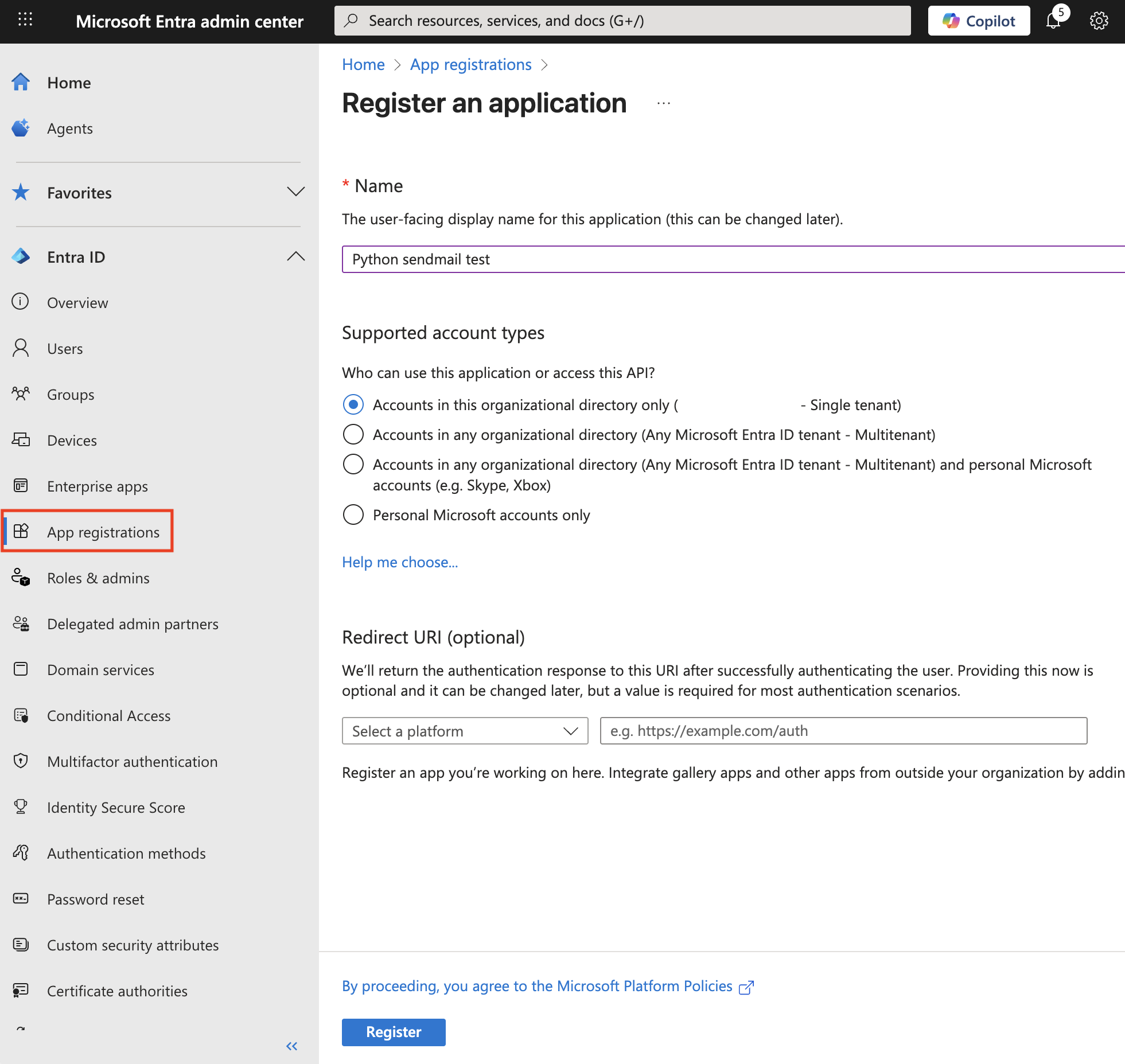Viewport: 1125px width, 1064px height.
Task: Expand the Favorites section
Action: click(x=295, y=192)
